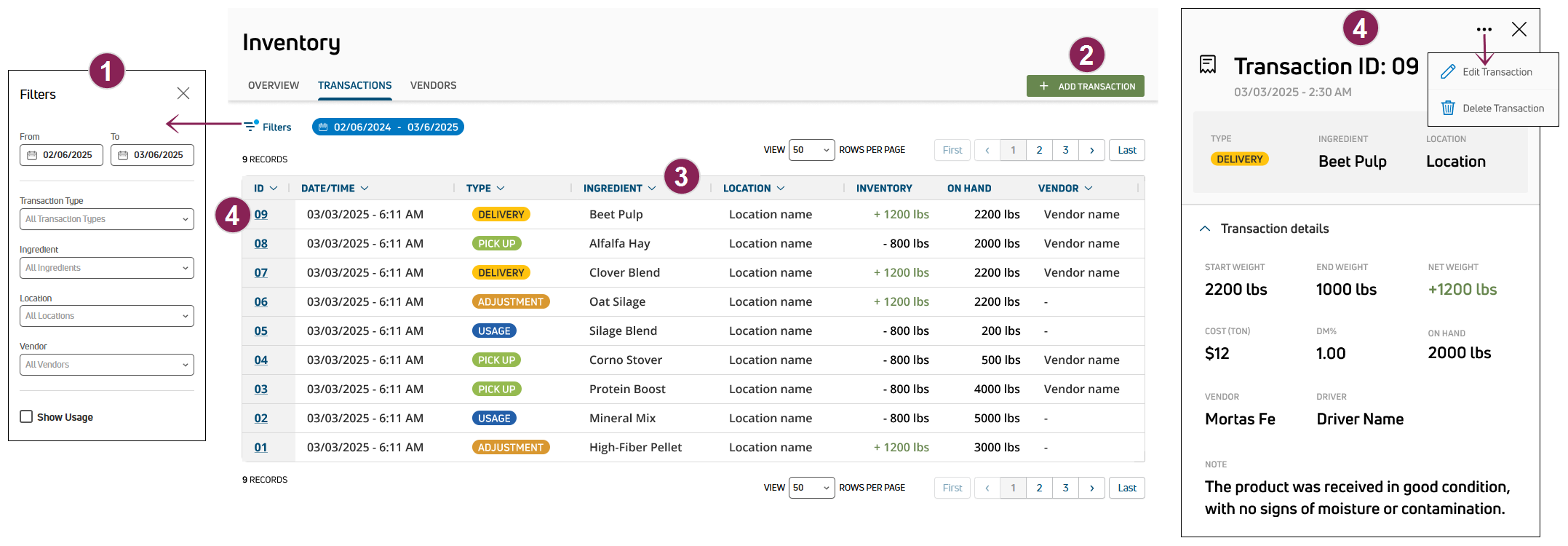The image size is (1568, 546).
Task: Click the Filters icon above the table
Action: tap(250, 126)
